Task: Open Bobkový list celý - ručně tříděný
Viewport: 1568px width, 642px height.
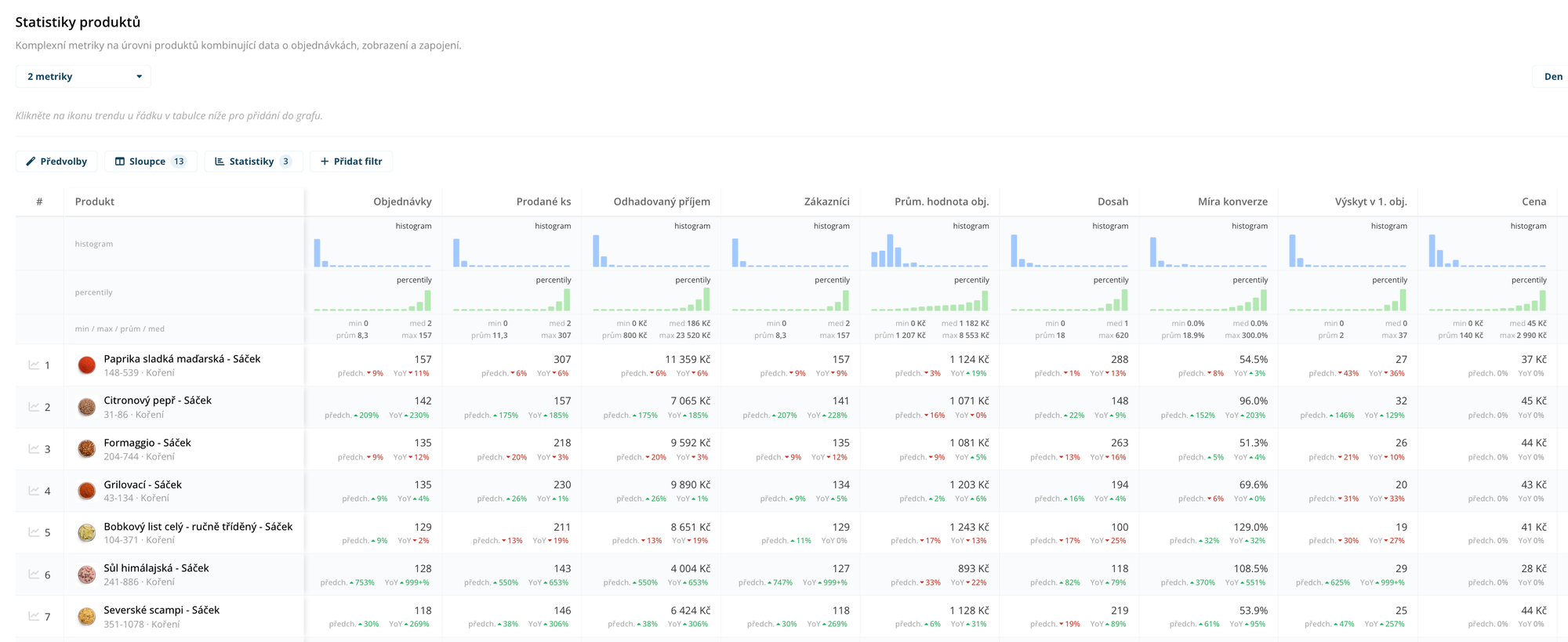Action: click(x=198, y=527)
